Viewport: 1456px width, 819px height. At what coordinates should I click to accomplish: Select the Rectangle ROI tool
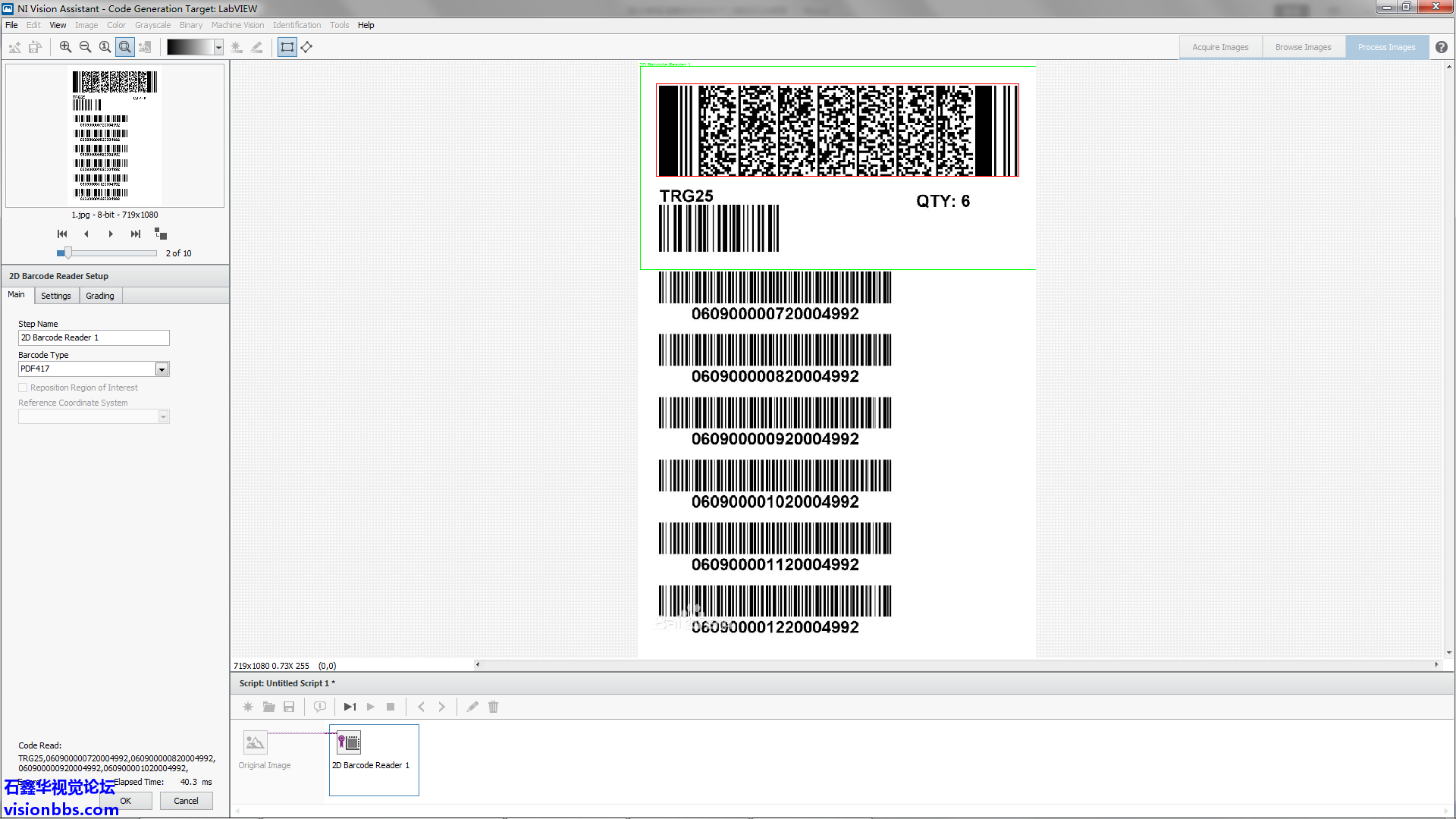[287, 47]
